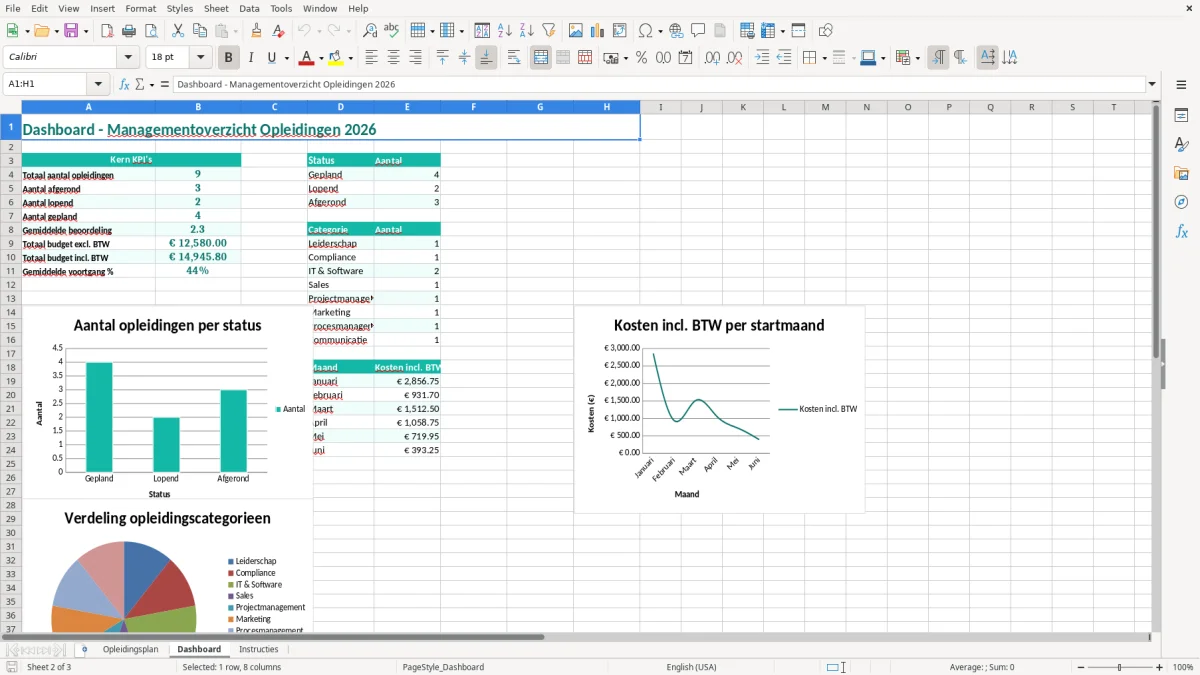
Task: Sort descending with the Z-A icon
Action: [527, 31]
